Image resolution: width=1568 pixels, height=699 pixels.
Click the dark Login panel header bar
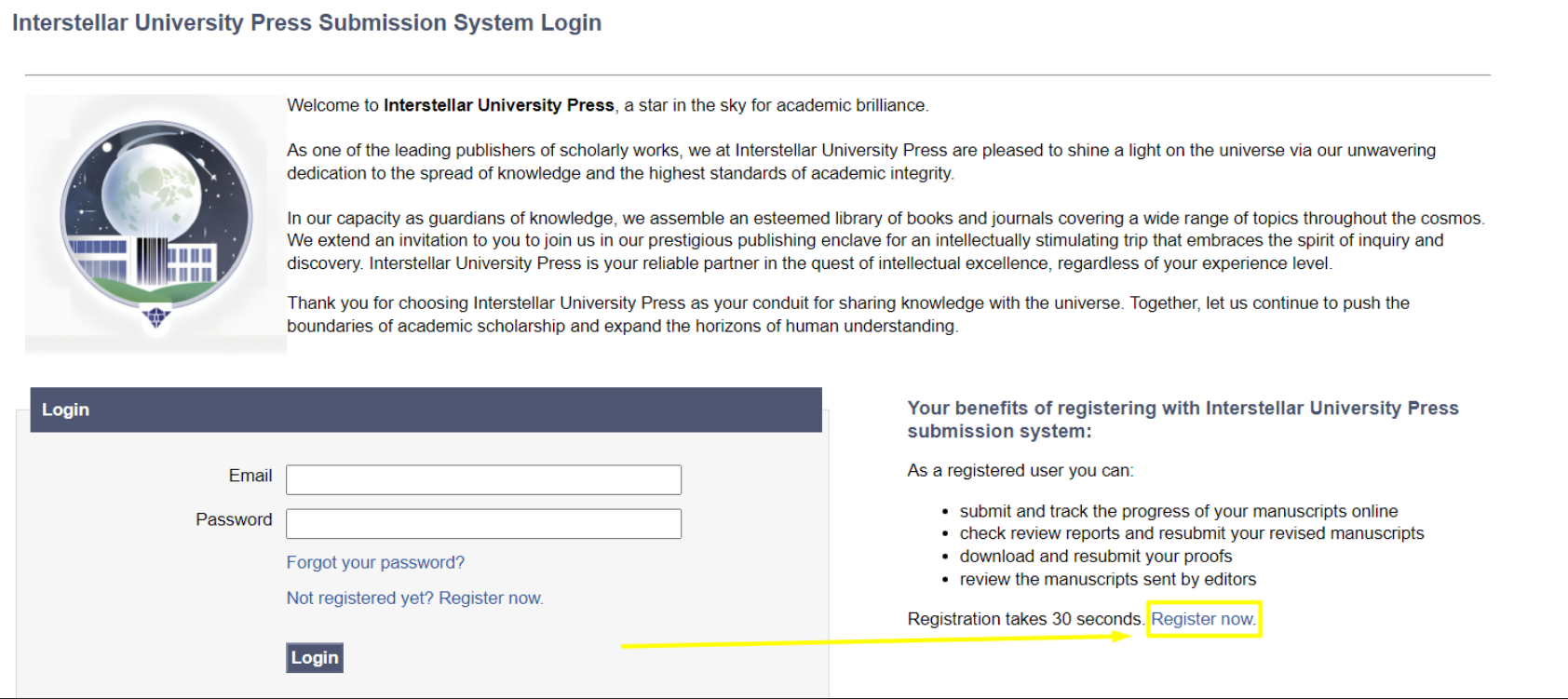point(426,410)
